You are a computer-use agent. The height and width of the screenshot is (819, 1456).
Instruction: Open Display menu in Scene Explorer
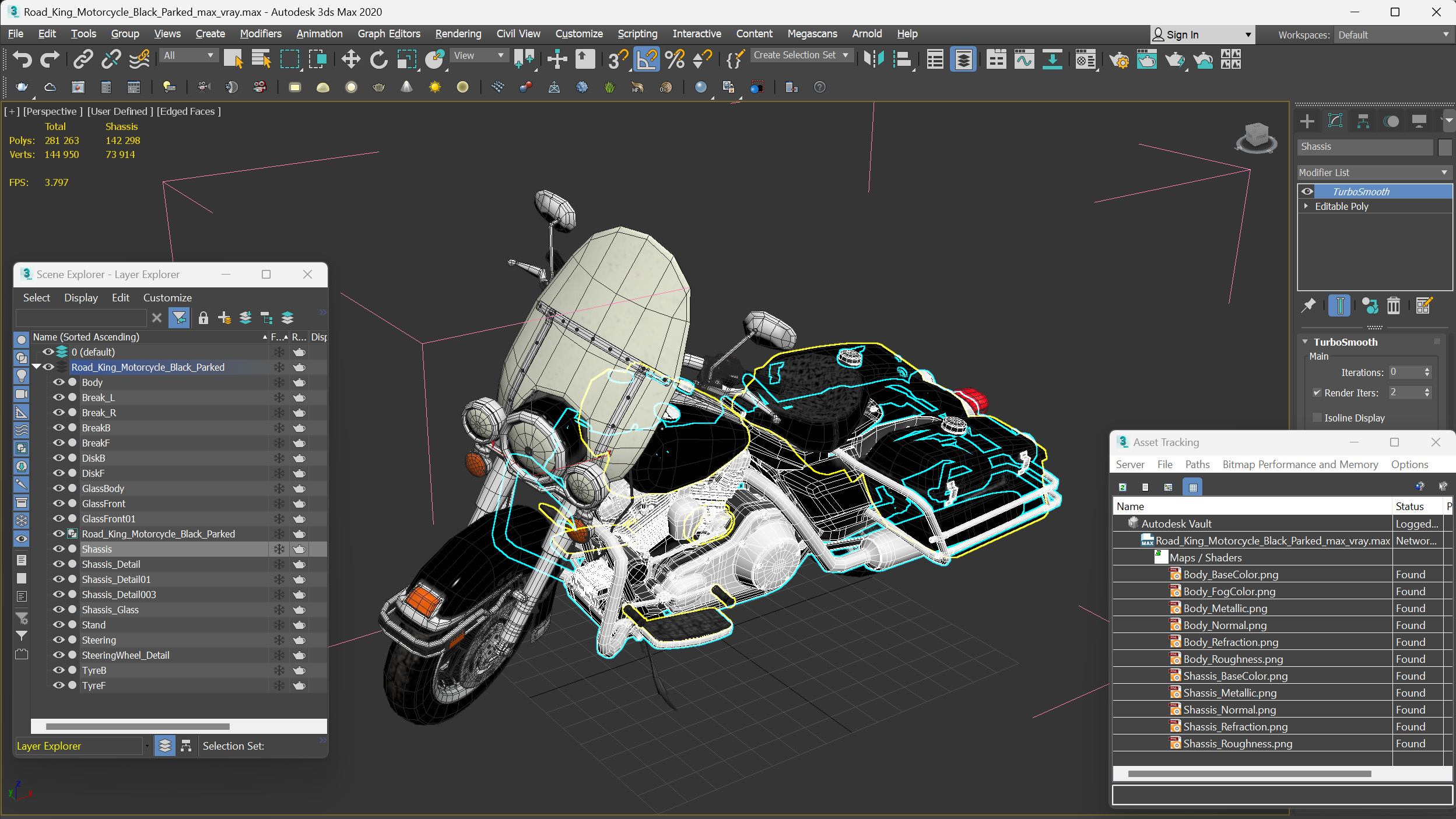81,298
